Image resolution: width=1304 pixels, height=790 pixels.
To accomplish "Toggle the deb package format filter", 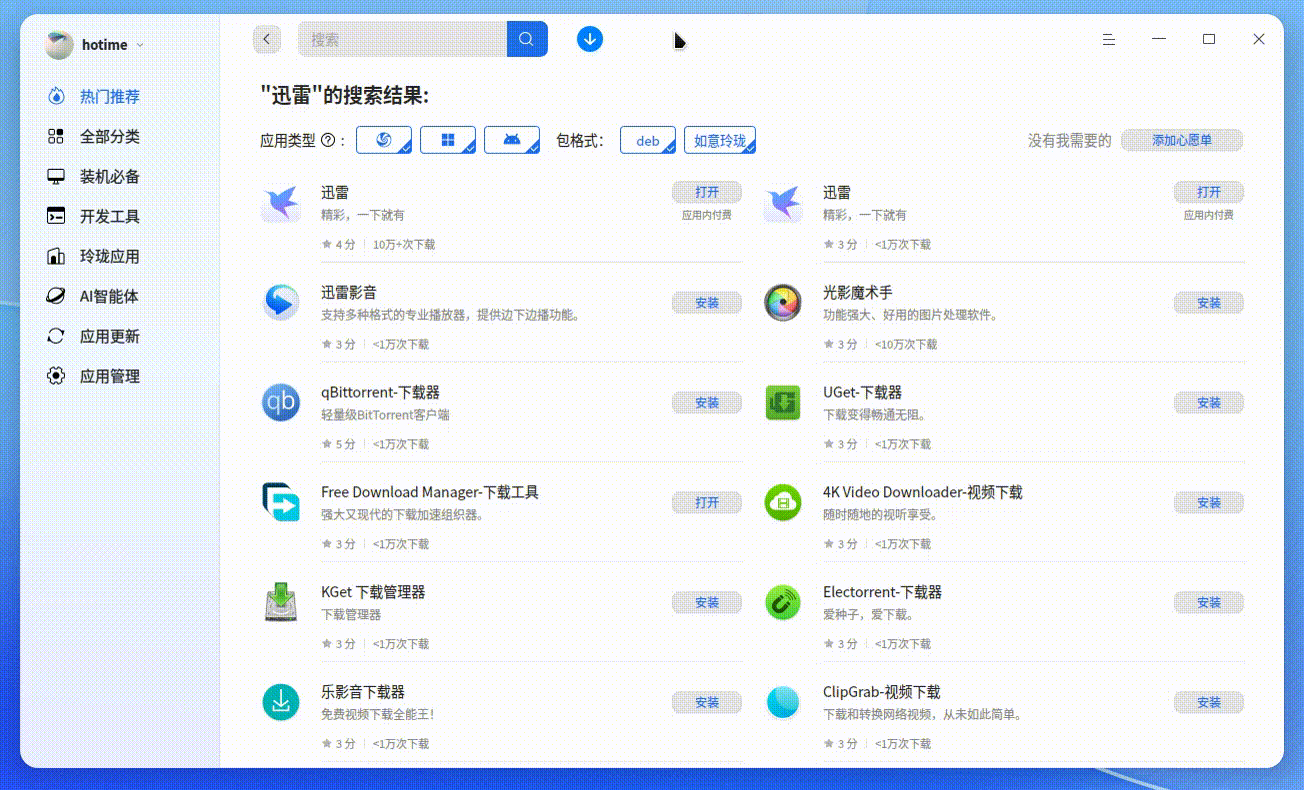I will [648, 140].
